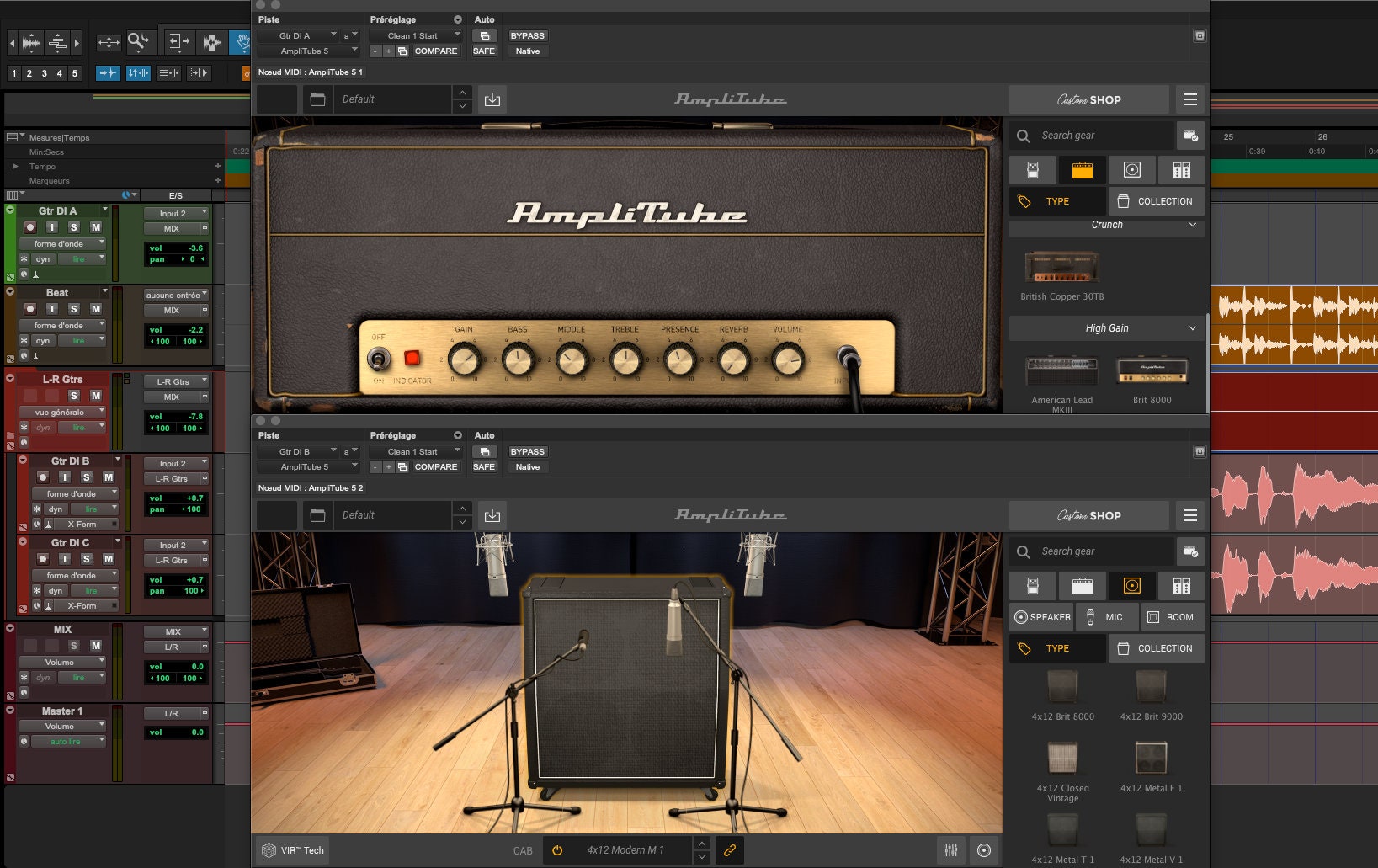Toggle the amp ON/OFF power switch
The image size is (1378, 868).
pos(378,360)
